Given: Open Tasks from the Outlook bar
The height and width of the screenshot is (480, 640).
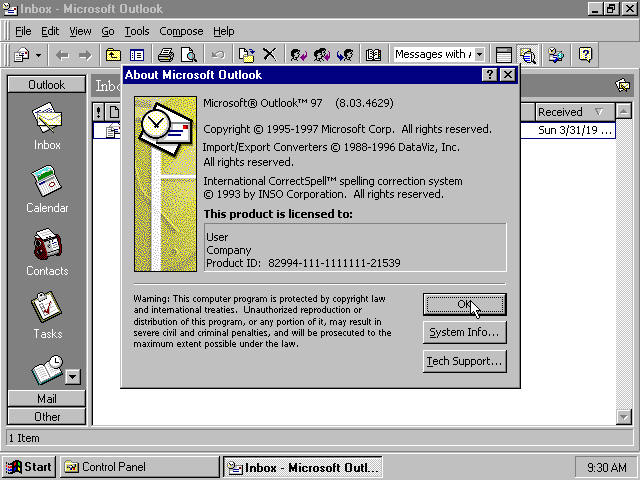Looking at the screenshot, I should tap(46, 315).
